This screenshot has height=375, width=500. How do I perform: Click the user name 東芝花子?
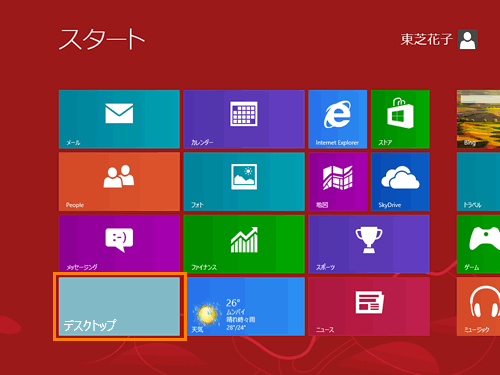tap(426, 39)
